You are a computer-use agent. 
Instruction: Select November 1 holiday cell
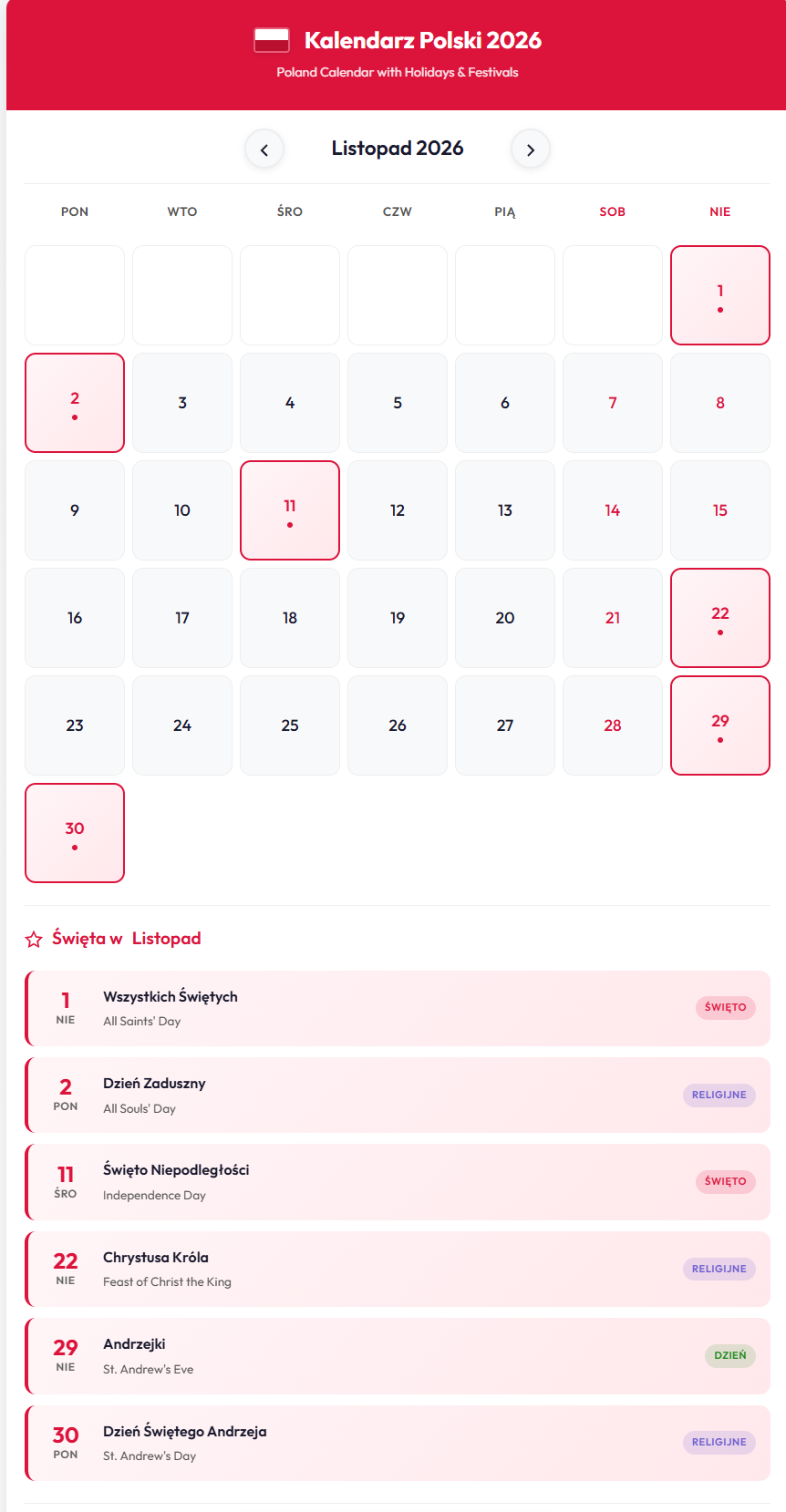720,295
